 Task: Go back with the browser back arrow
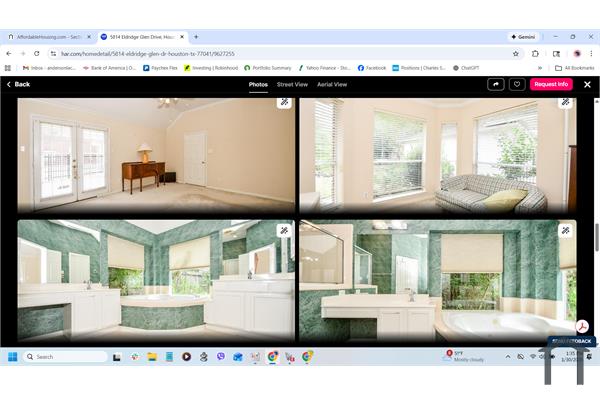tap(9, 54)
